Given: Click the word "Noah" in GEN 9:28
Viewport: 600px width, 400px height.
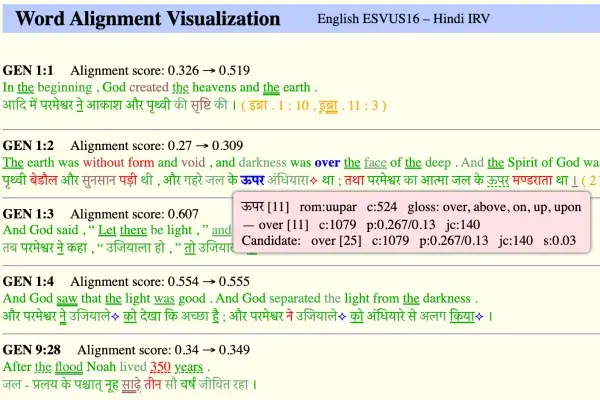Looking at the screenshot, I should (101, 367).
